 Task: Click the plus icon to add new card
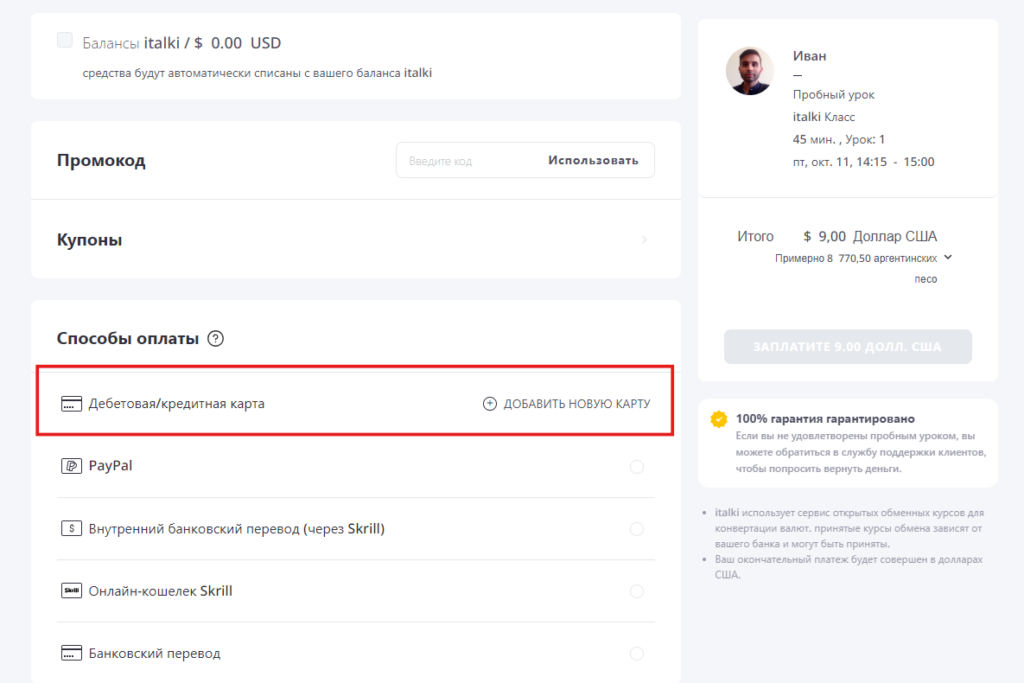[x=490, y=404]
